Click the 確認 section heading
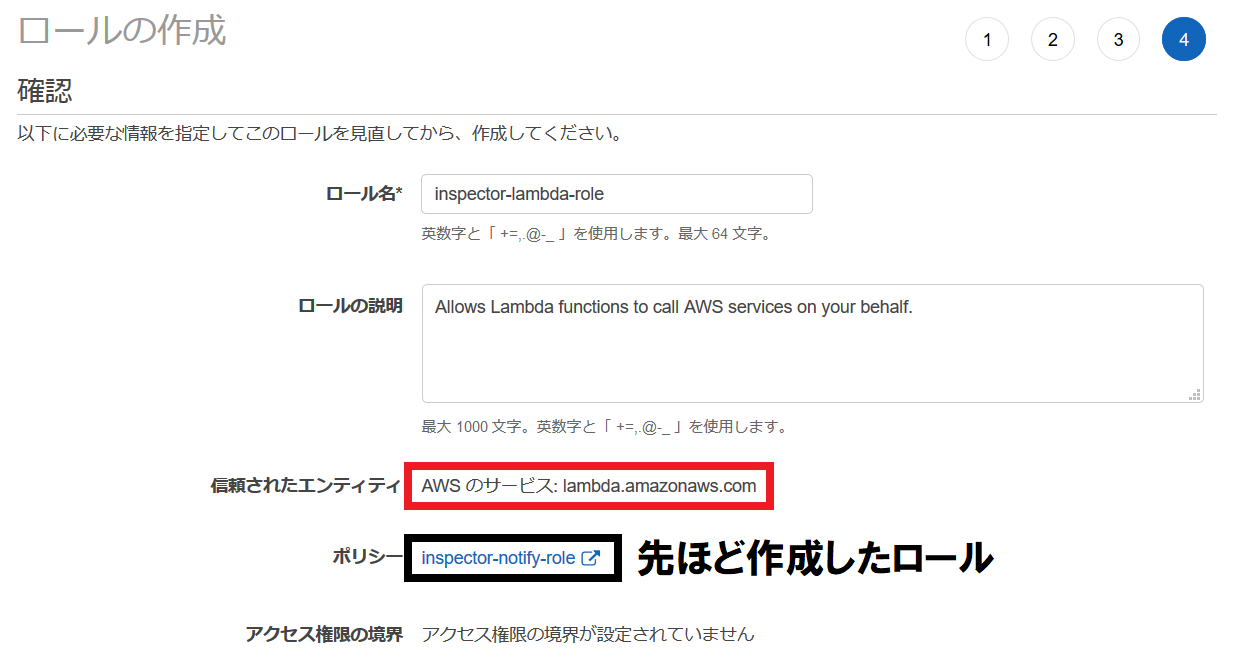Screen dimensions: 1243x671 point(45,92)
